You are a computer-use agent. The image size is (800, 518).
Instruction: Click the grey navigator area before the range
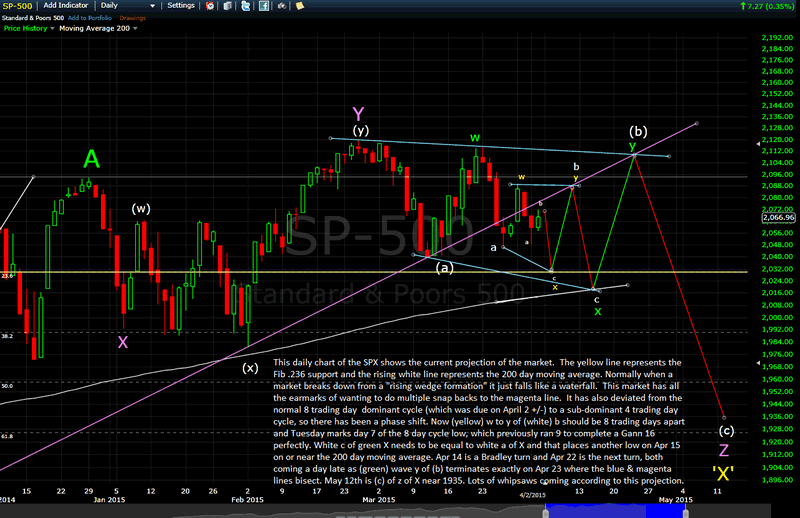tap(270, 511)
